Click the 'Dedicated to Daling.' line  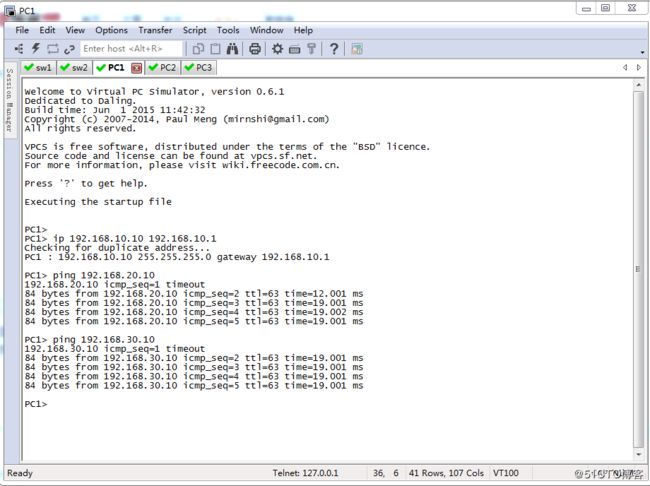click(x=80, y=101)
